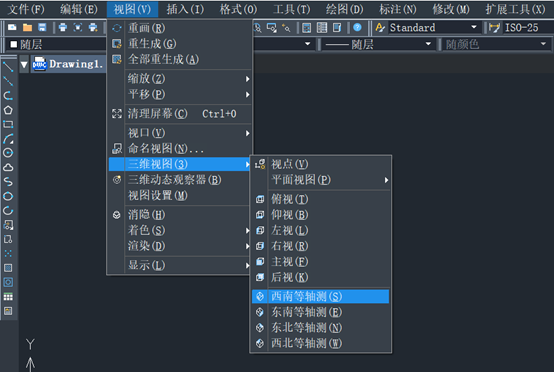Click the 三维动态观察器 orbit icon
This screenshot has width=554, height=372.
point(117,180)
